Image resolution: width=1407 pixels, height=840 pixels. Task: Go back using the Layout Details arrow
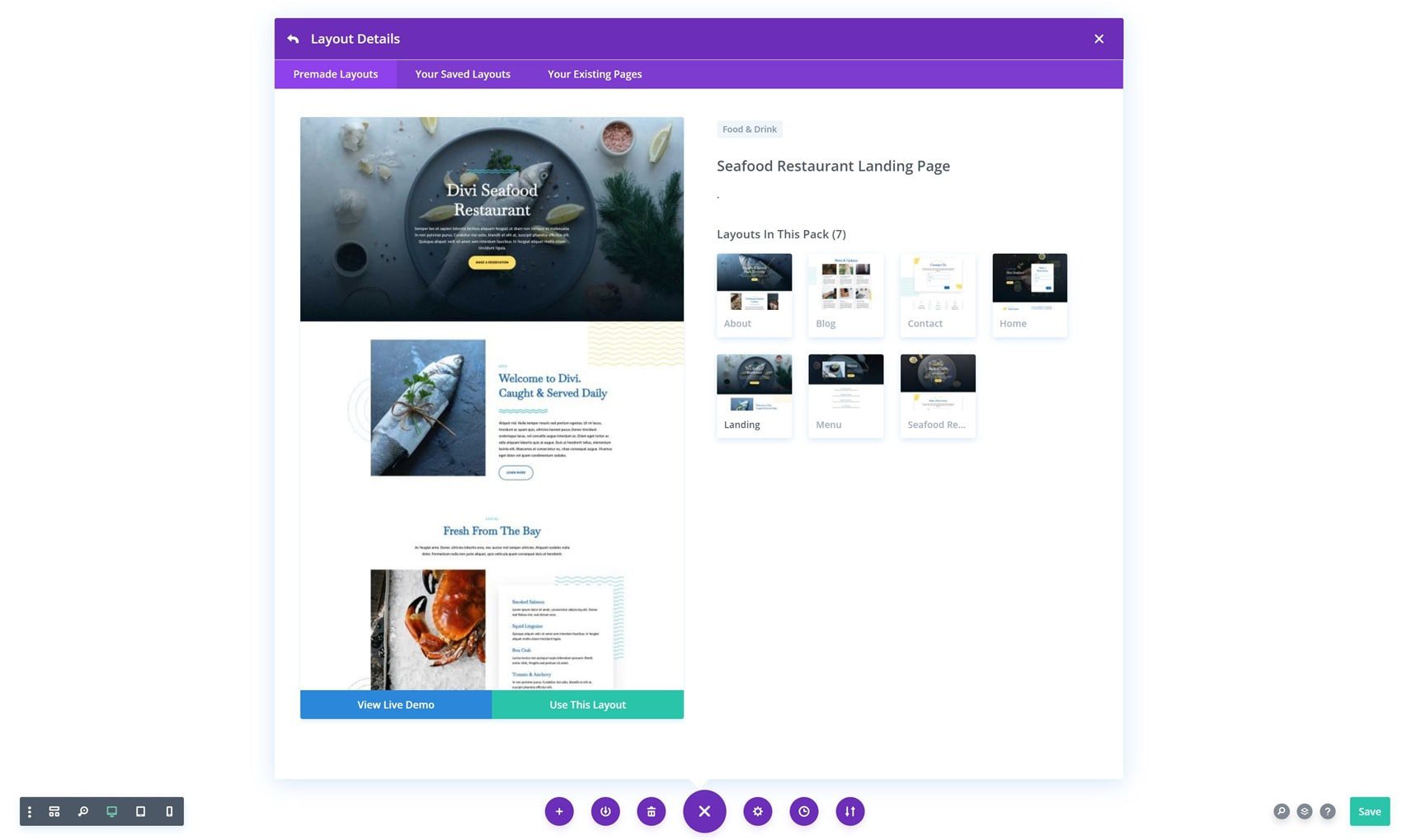pyautogui.click(x=293, y=39)
